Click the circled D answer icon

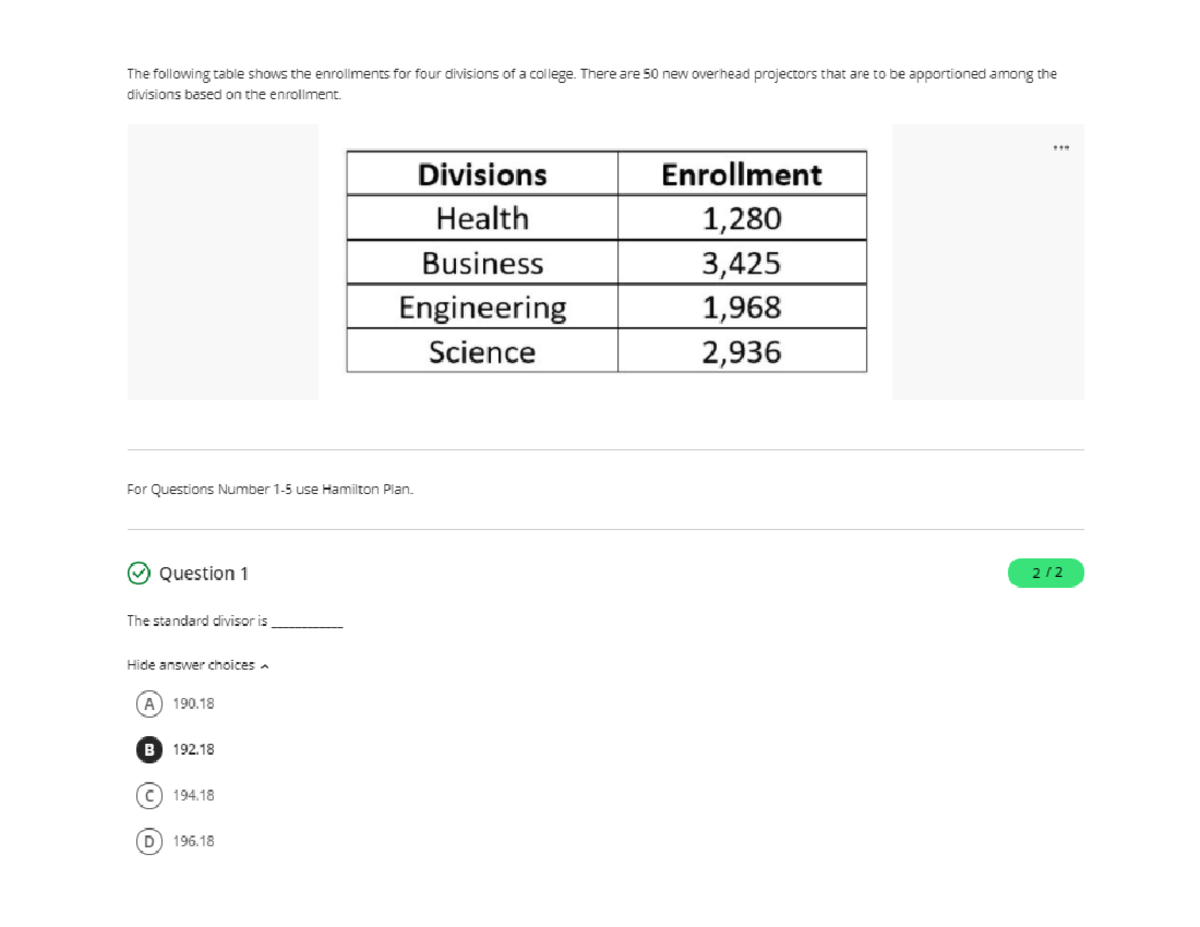tap(148, 841)
